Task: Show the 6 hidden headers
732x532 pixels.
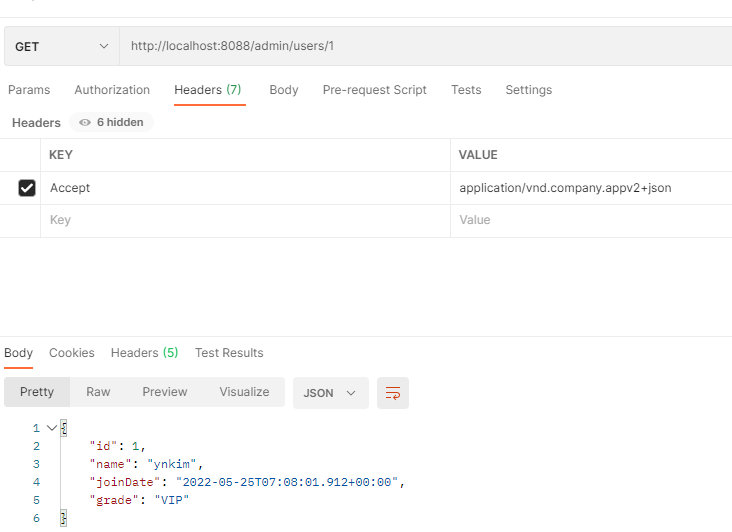Action: click(111, 122)
